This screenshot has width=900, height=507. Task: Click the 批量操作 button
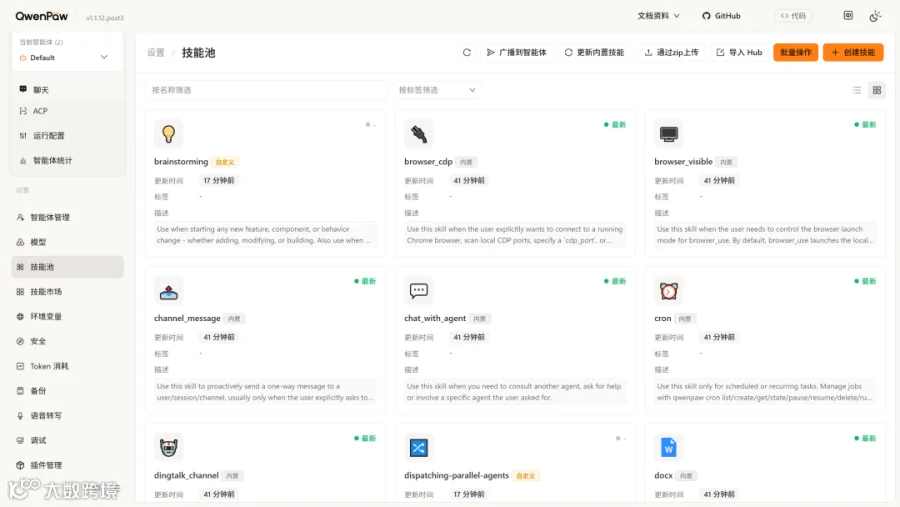[x=796, y=52]
